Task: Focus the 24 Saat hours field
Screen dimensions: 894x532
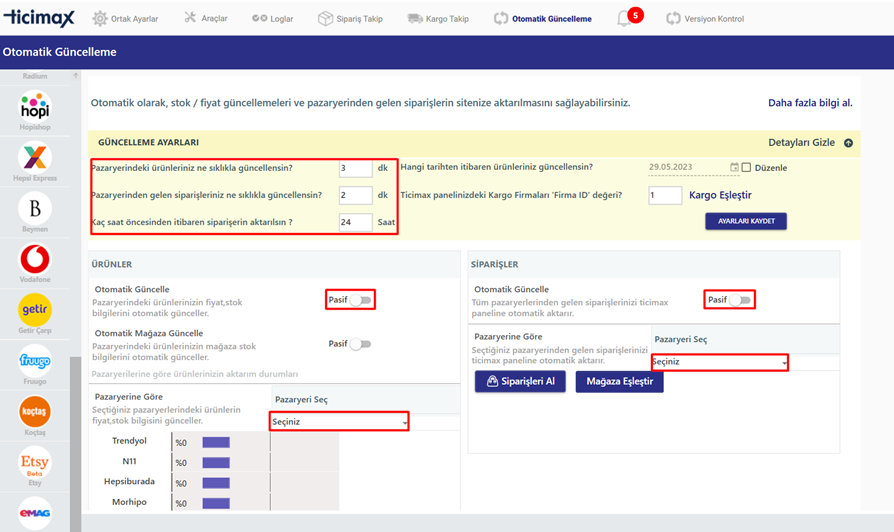Action: [356, 222]
